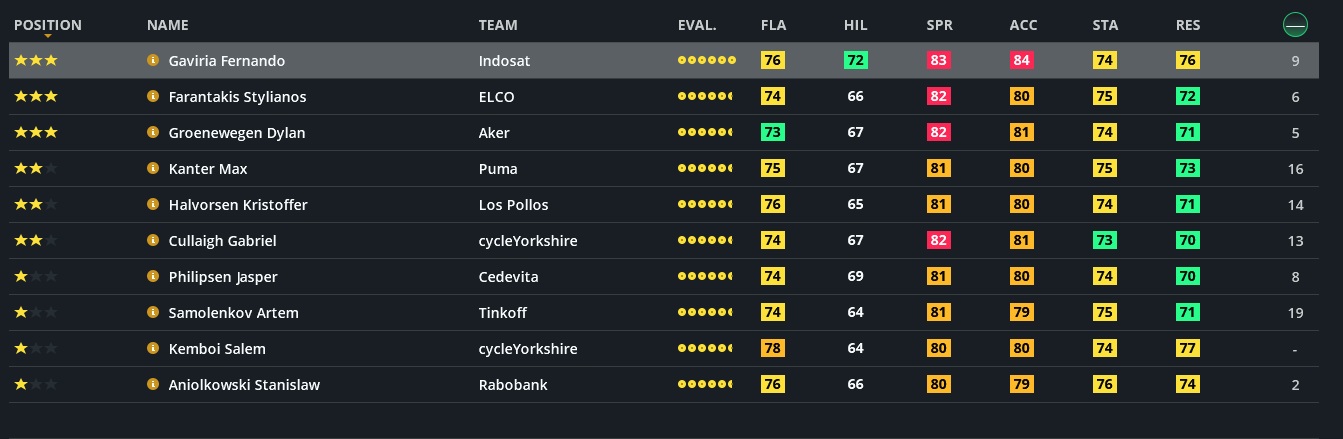Sort riders by the POSITION column
The width and height of the screenshot is (1343, 439).
coord(48,25)
